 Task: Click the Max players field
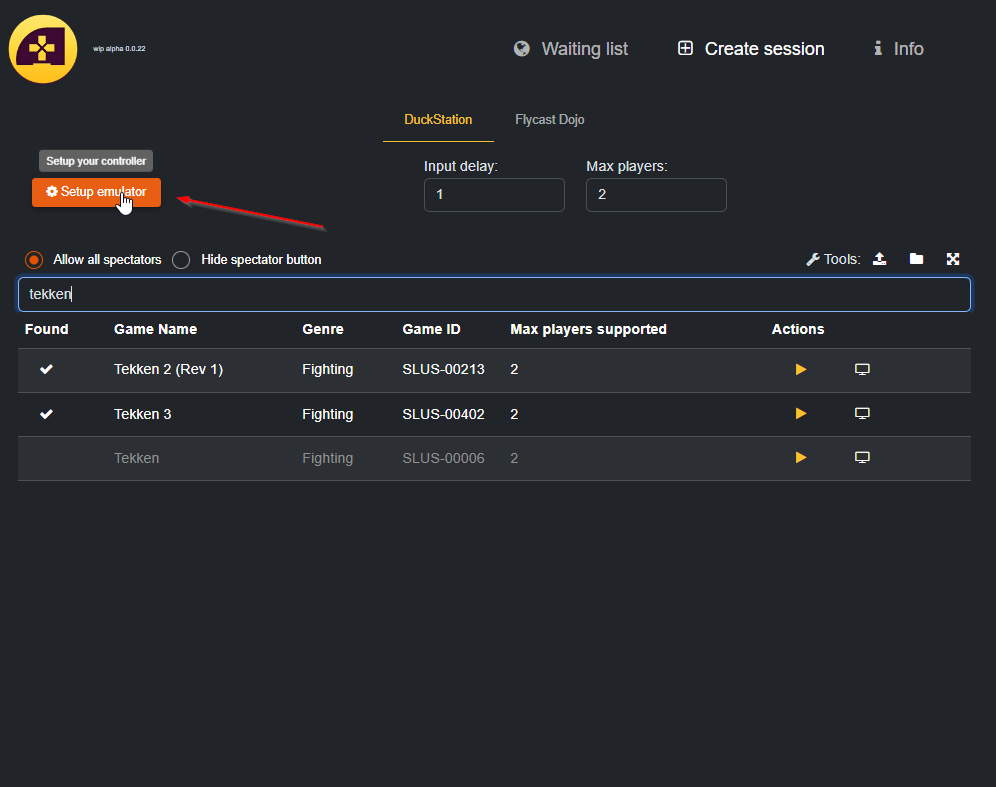656,194
